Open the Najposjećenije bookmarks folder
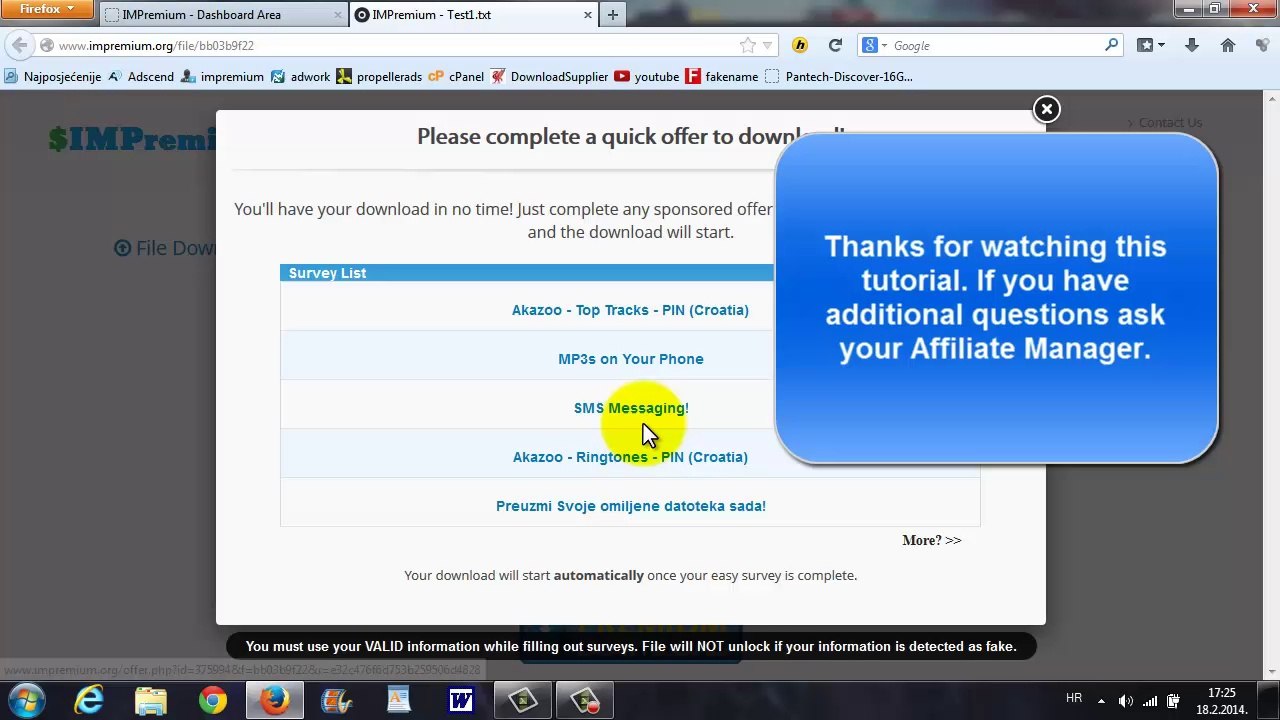The height and width of the screenshot is (720, 1280). click(x=53, y=77)
